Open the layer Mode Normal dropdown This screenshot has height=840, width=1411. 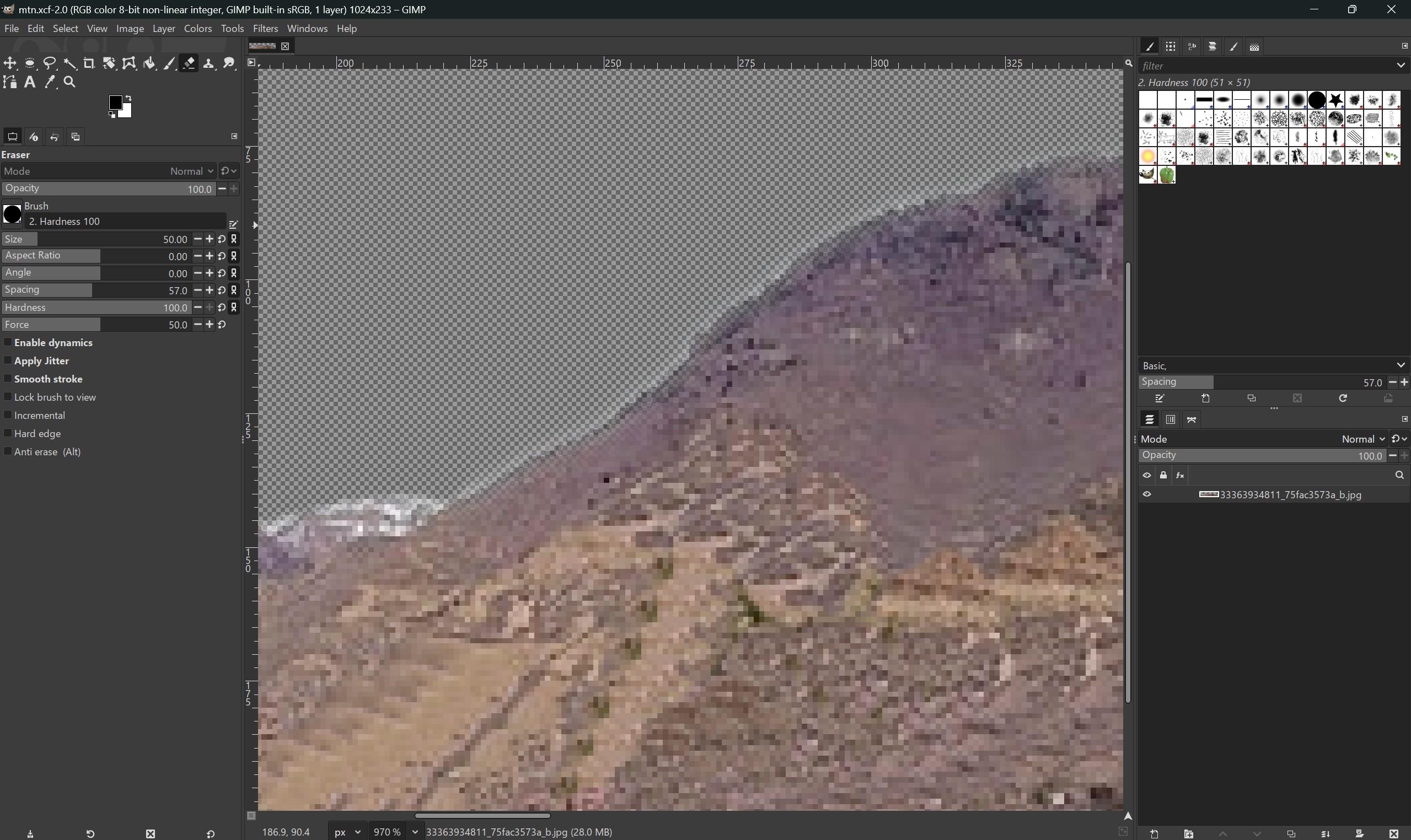[1263, 439]
